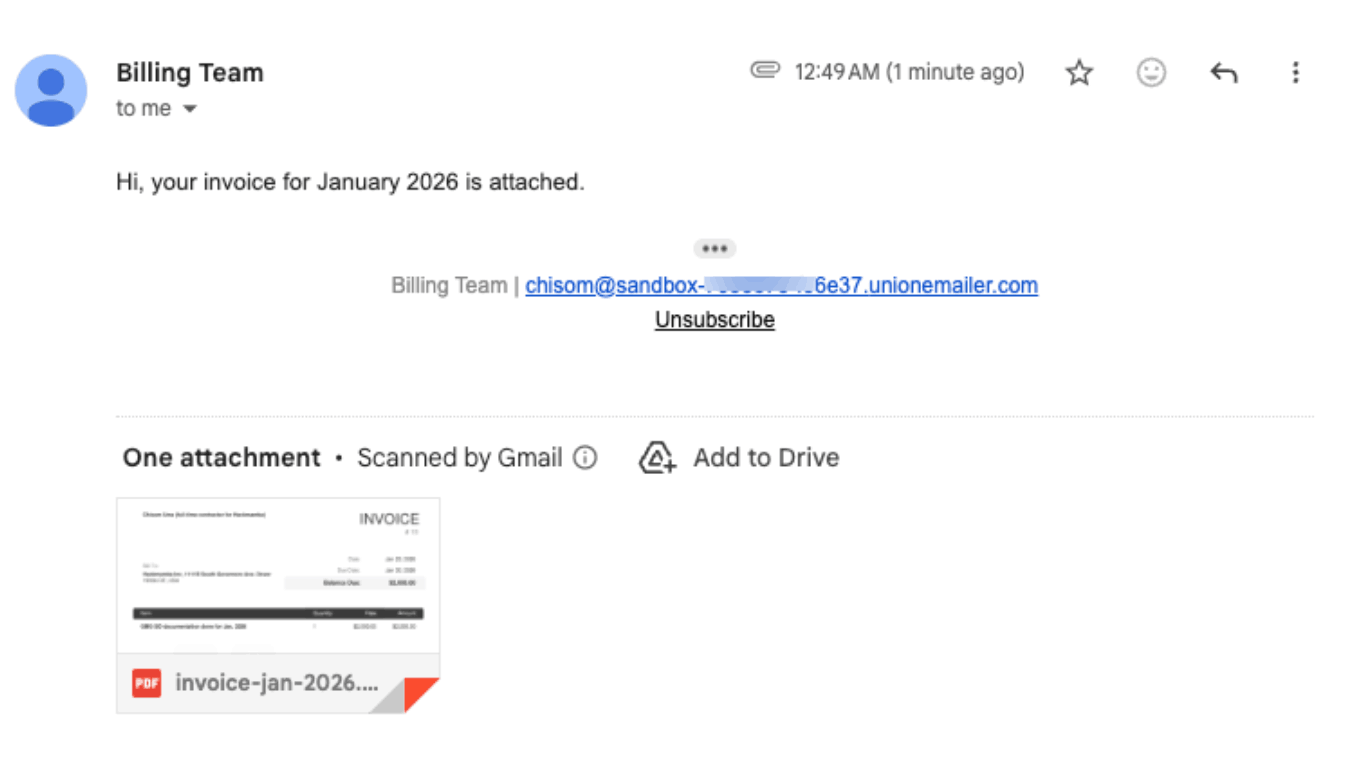The height and width of the screenshot is (769, 1351).
Task: Add an emoji reaction to the message
Action: coord(1152,72)
